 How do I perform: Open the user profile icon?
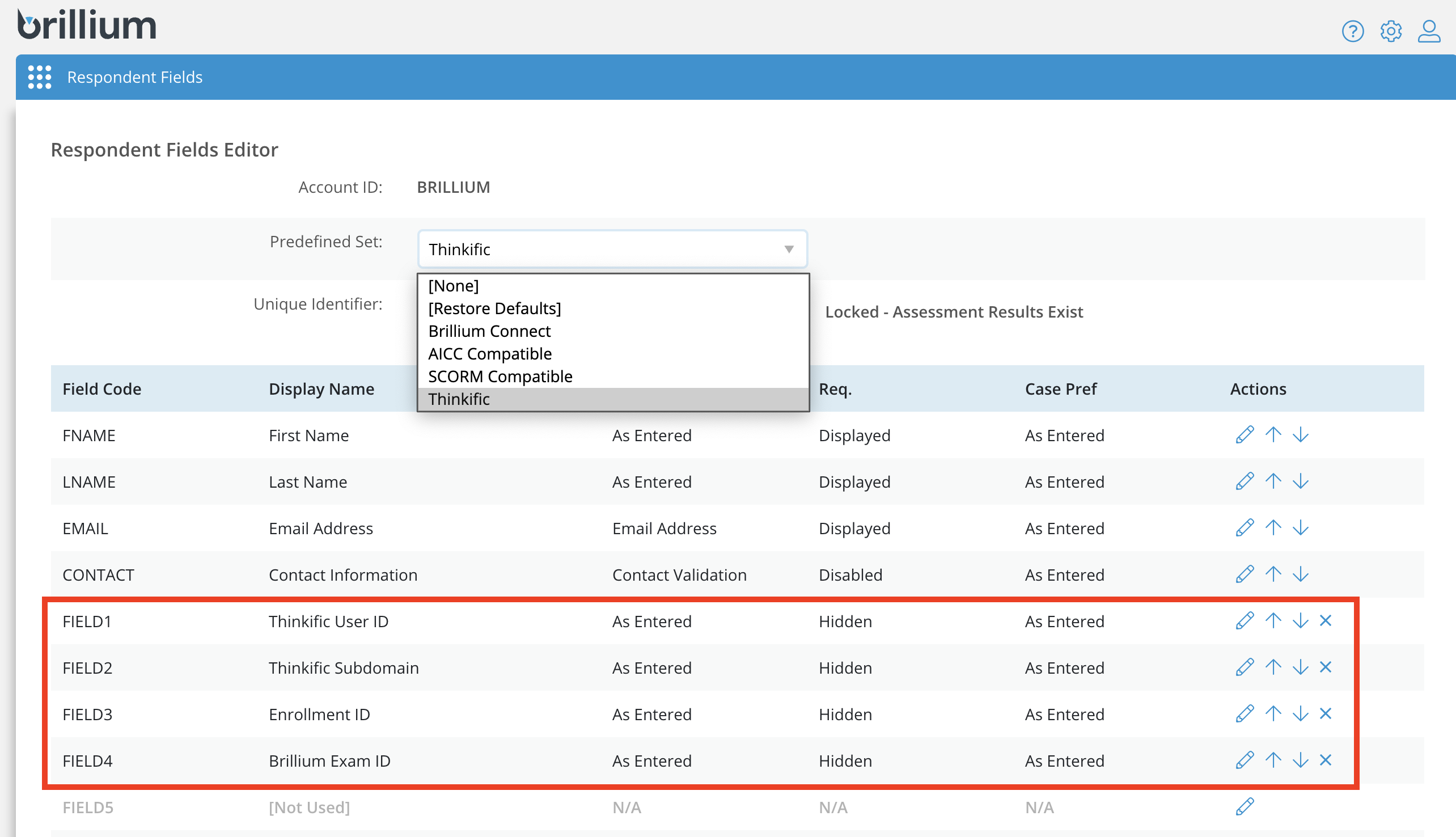click(x=1428, y=31)
